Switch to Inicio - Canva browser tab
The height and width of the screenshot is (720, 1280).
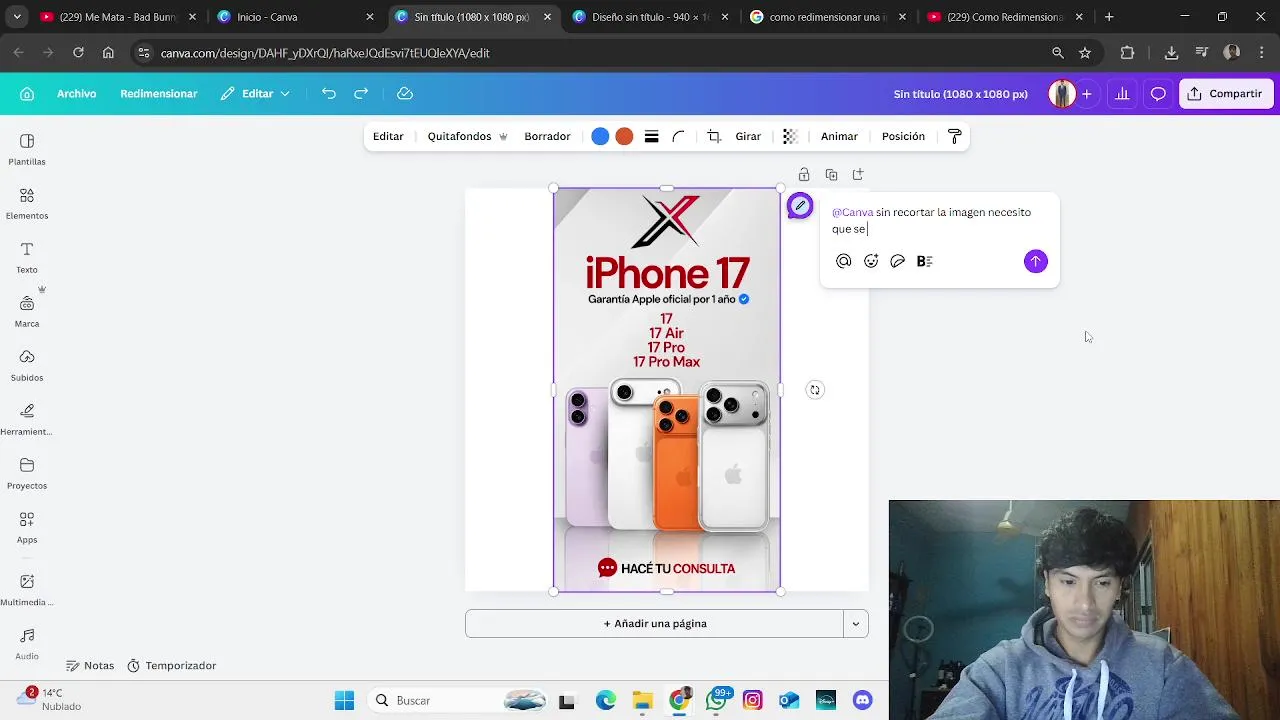(296, 17)
